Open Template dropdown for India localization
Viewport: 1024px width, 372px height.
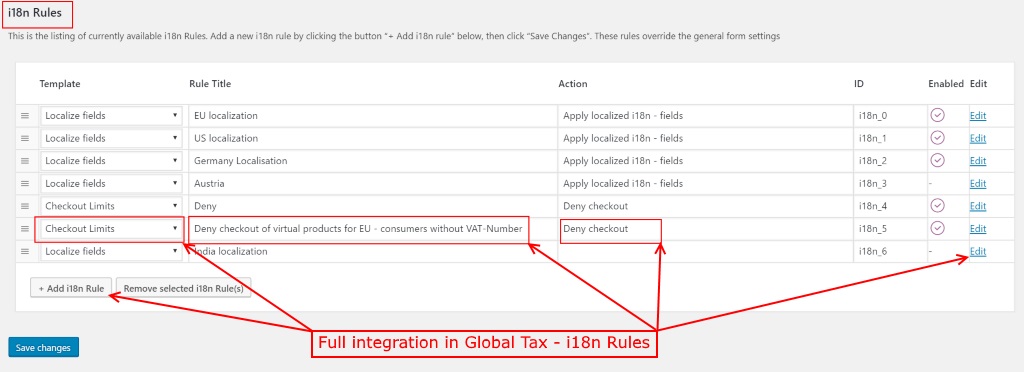[111, 251]
